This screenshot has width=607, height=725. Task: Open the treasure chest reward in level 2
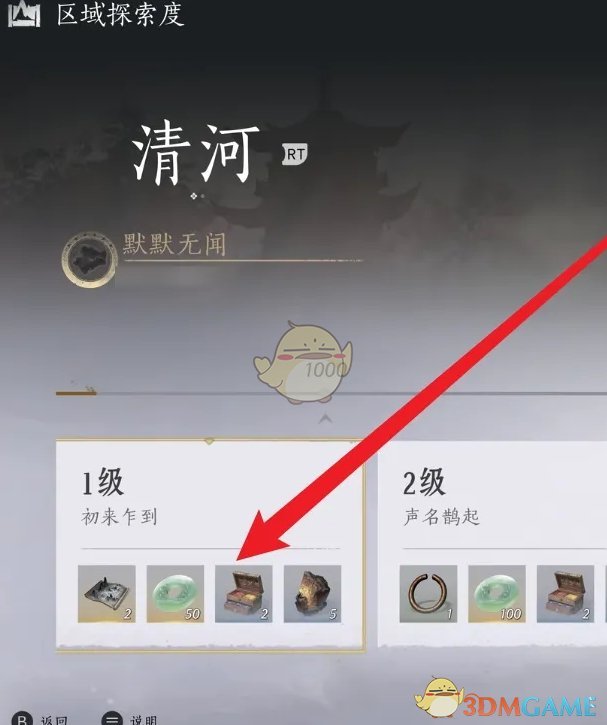click(x=565, y=594)
